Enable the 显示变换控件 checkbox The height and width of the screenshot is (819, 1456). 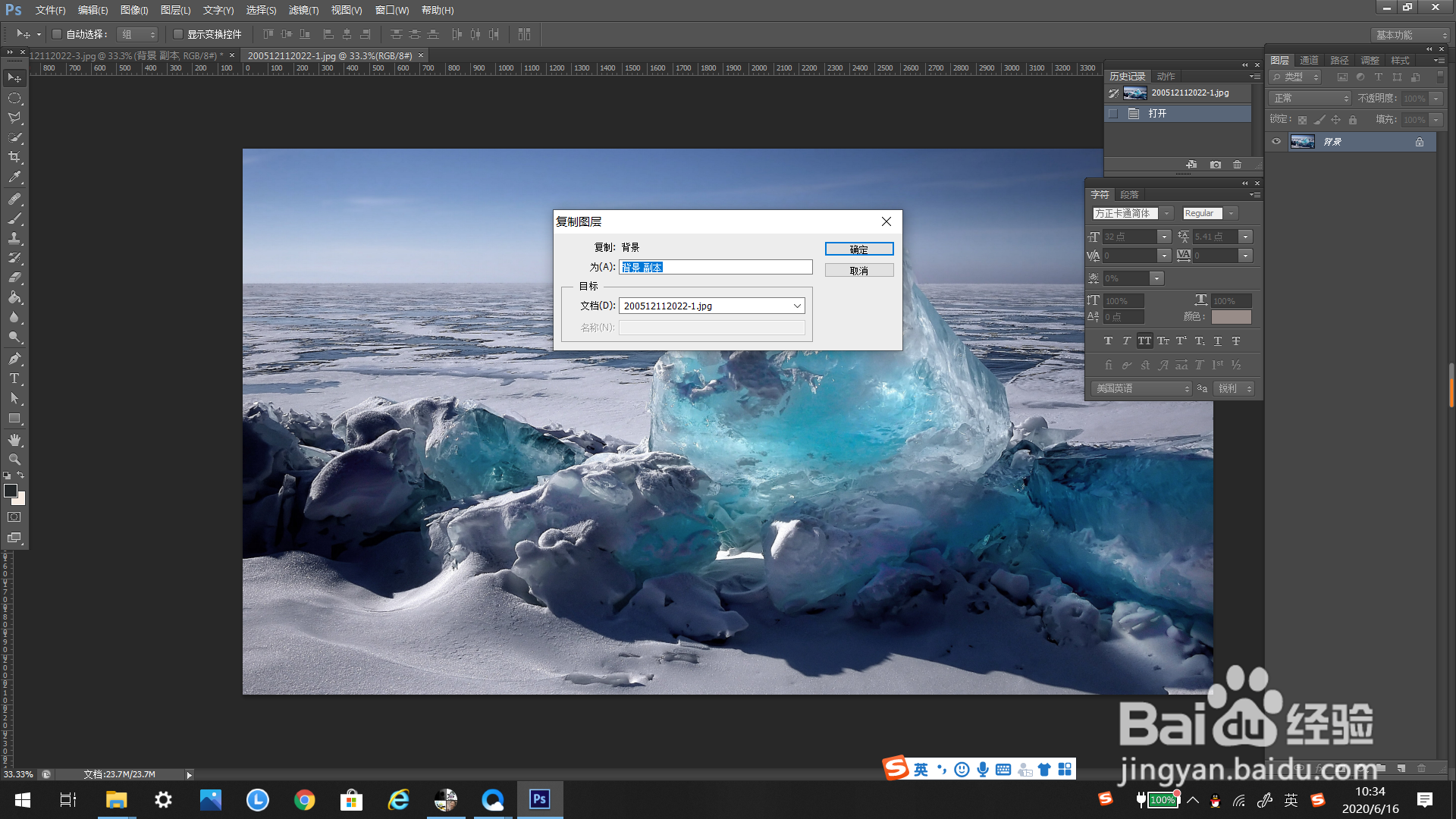point(178,34)
